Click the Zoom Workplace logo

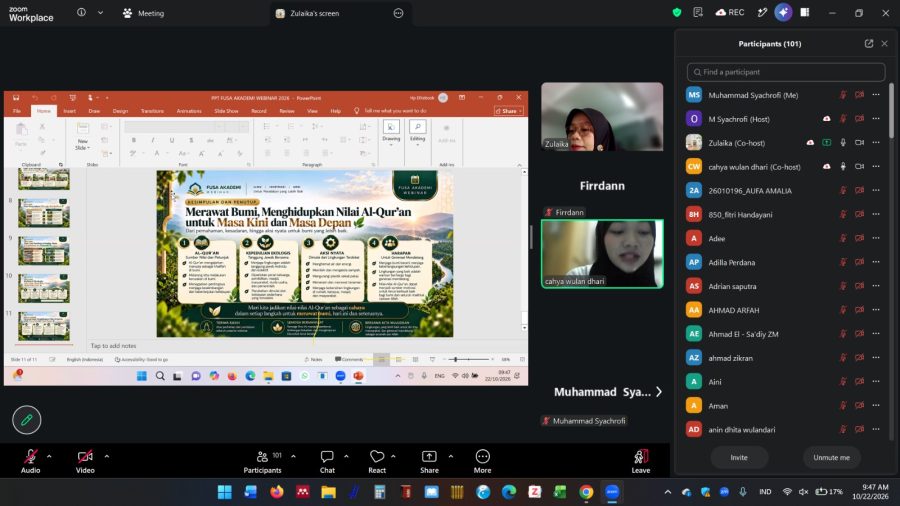(31, 14)
